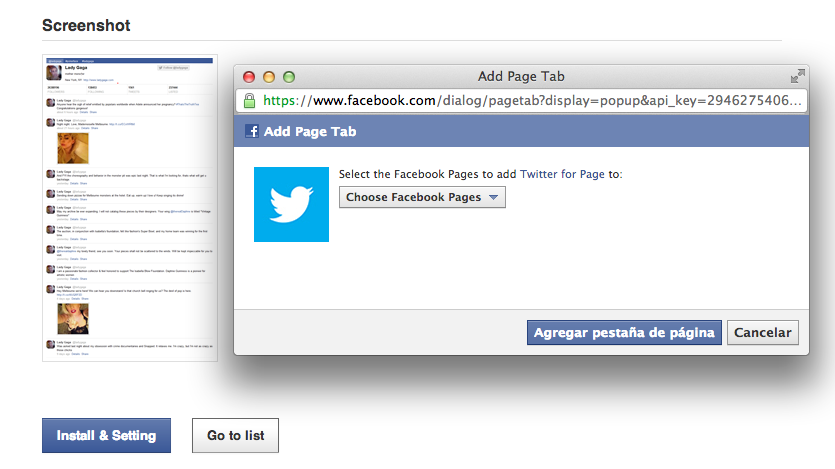Click the green padlock security icon
The image size is (835, 469).
coord(249,101)
